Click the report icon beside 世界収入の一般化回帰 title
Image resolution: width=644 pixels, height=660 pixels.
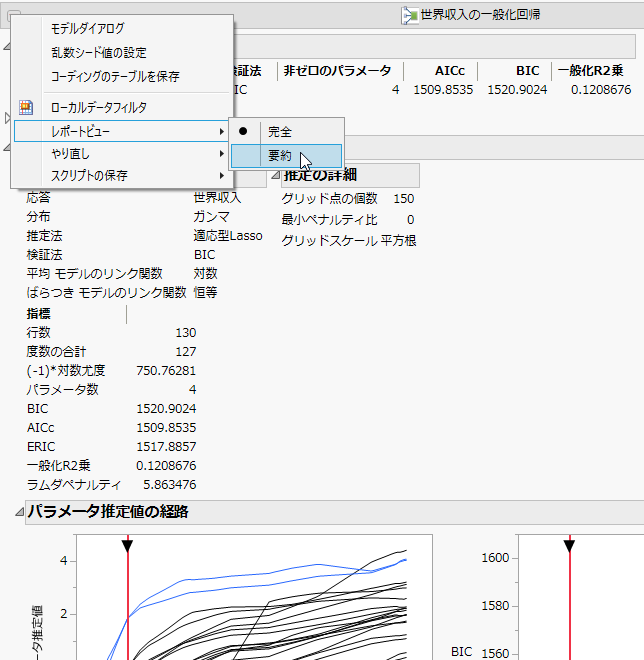coord(409,15)
